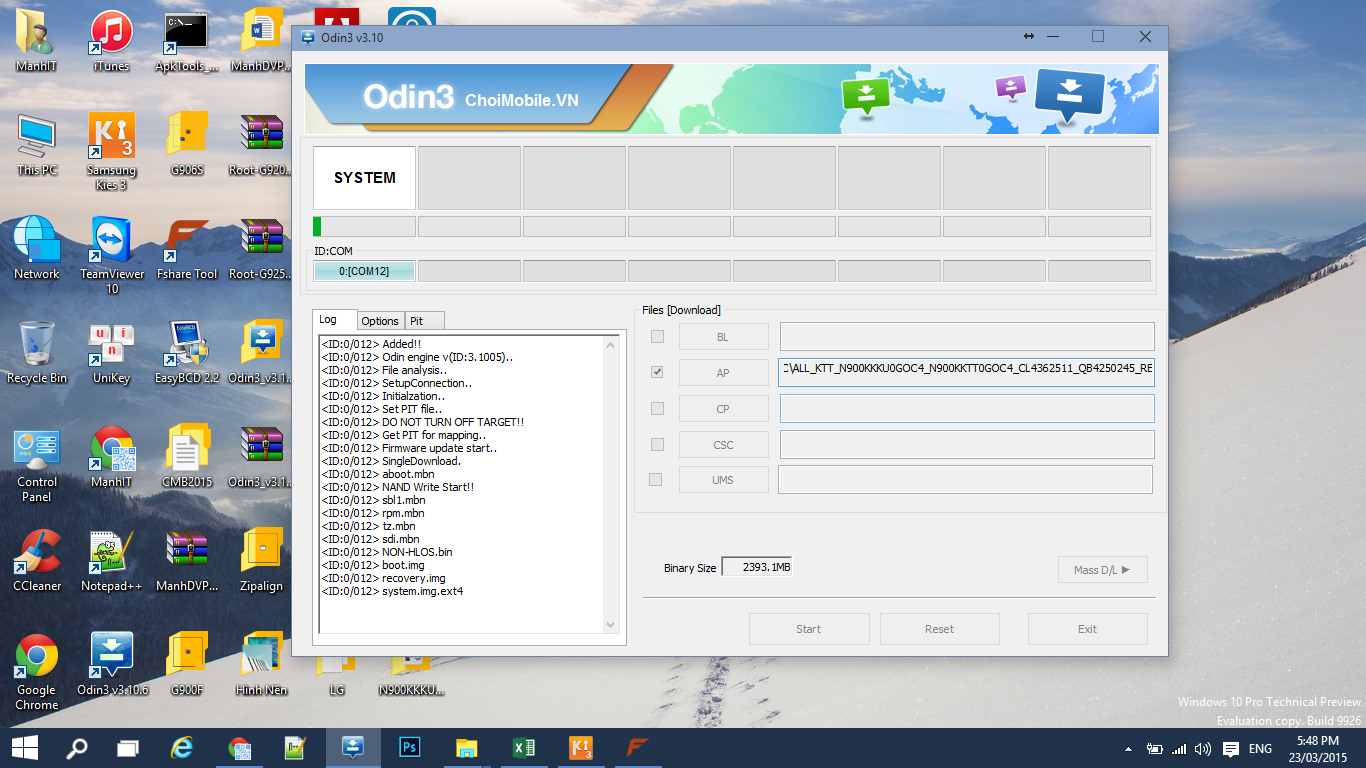The width and height of the screenshot is (1366, 768).
Task: Click the CSC file browse button
Action: tap(723, 445)
